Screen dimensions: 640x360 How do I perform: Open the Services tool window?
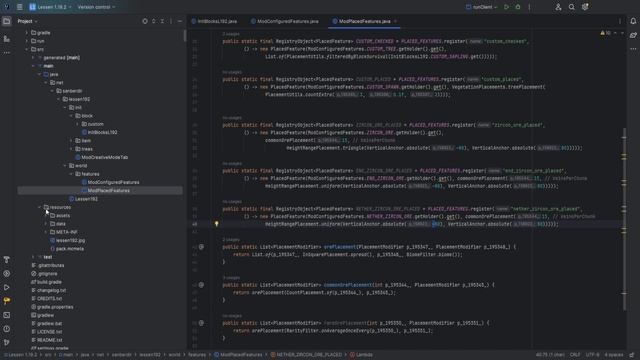(7, 273)
